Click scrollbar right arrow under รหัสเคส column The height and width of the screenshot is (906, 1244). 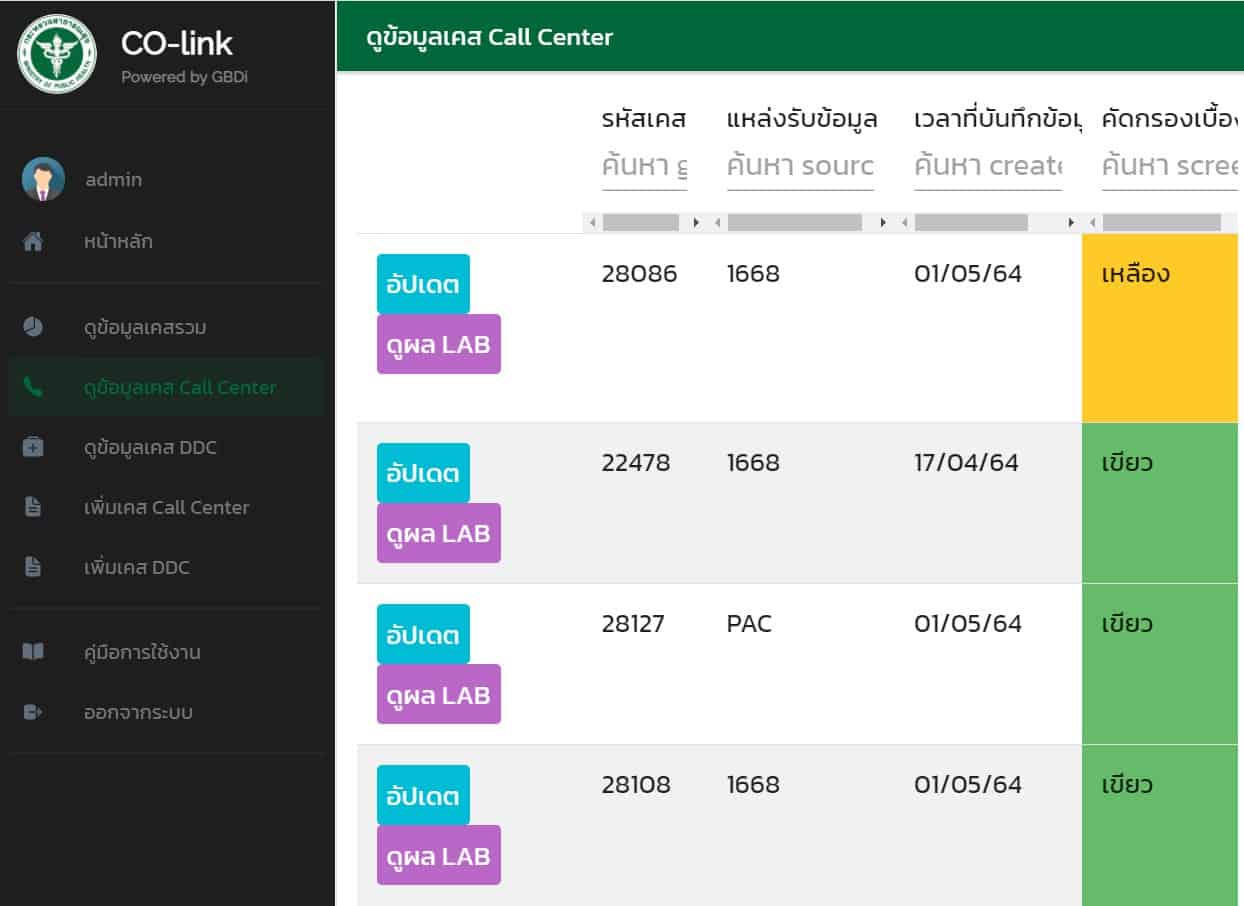click(x=697, y=223)
